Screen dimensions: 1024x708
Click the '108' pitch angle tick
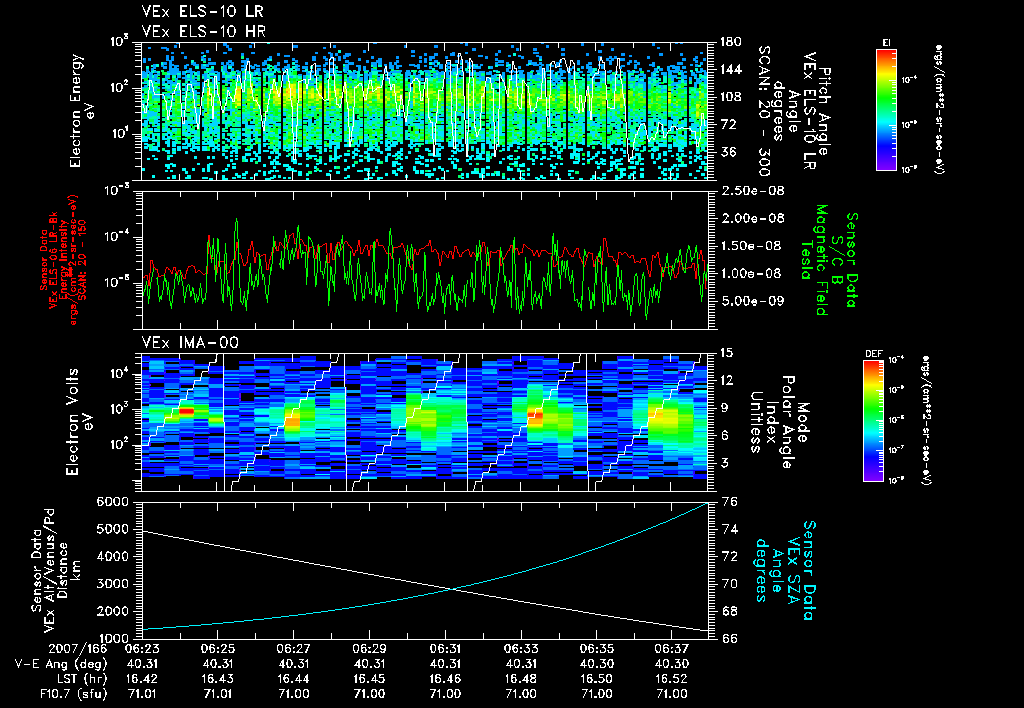point(730,97)
